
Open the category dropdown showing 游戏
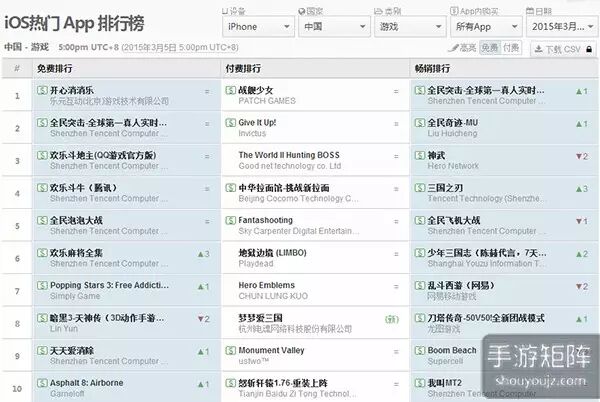coord(410,27)
